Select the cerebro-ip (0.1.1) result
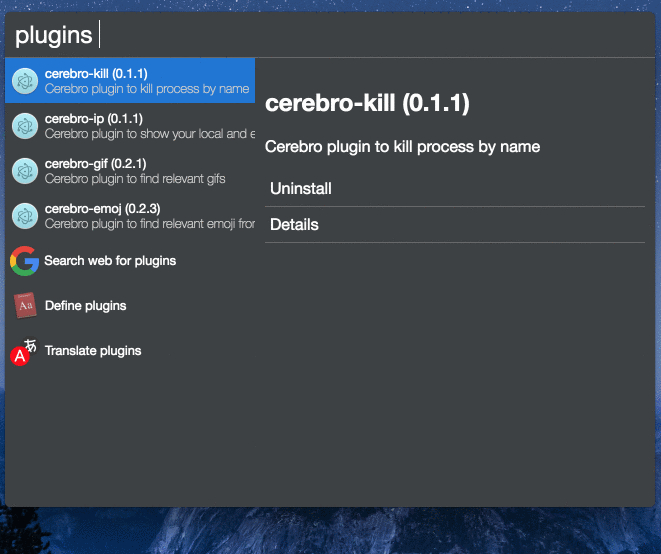The height and width of the screenshot is (554, 661). pyautogui.click(x=130, y=126)
